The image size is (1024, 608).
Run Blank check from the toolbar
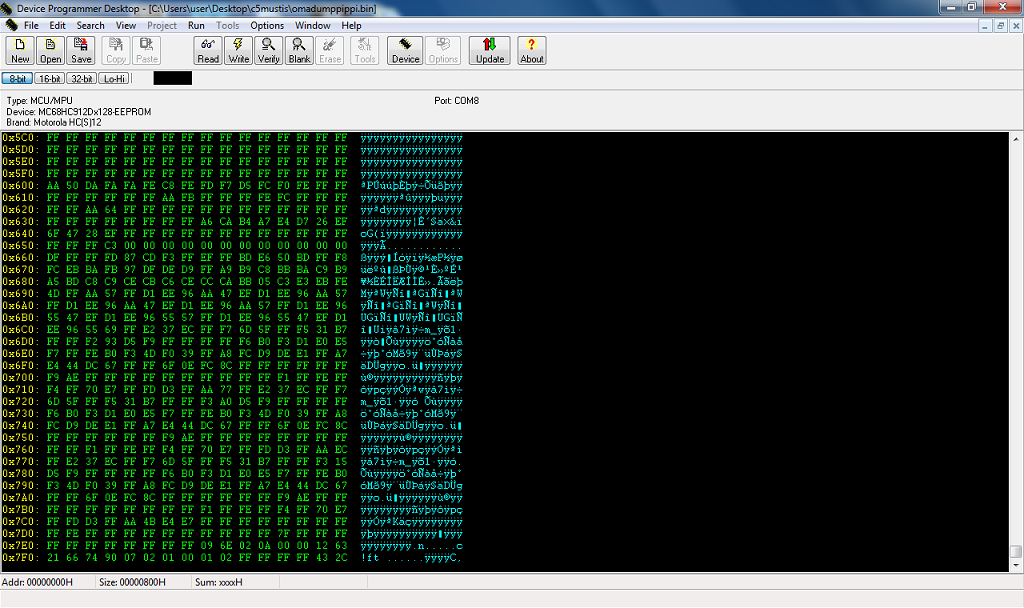tap(299, 50)
